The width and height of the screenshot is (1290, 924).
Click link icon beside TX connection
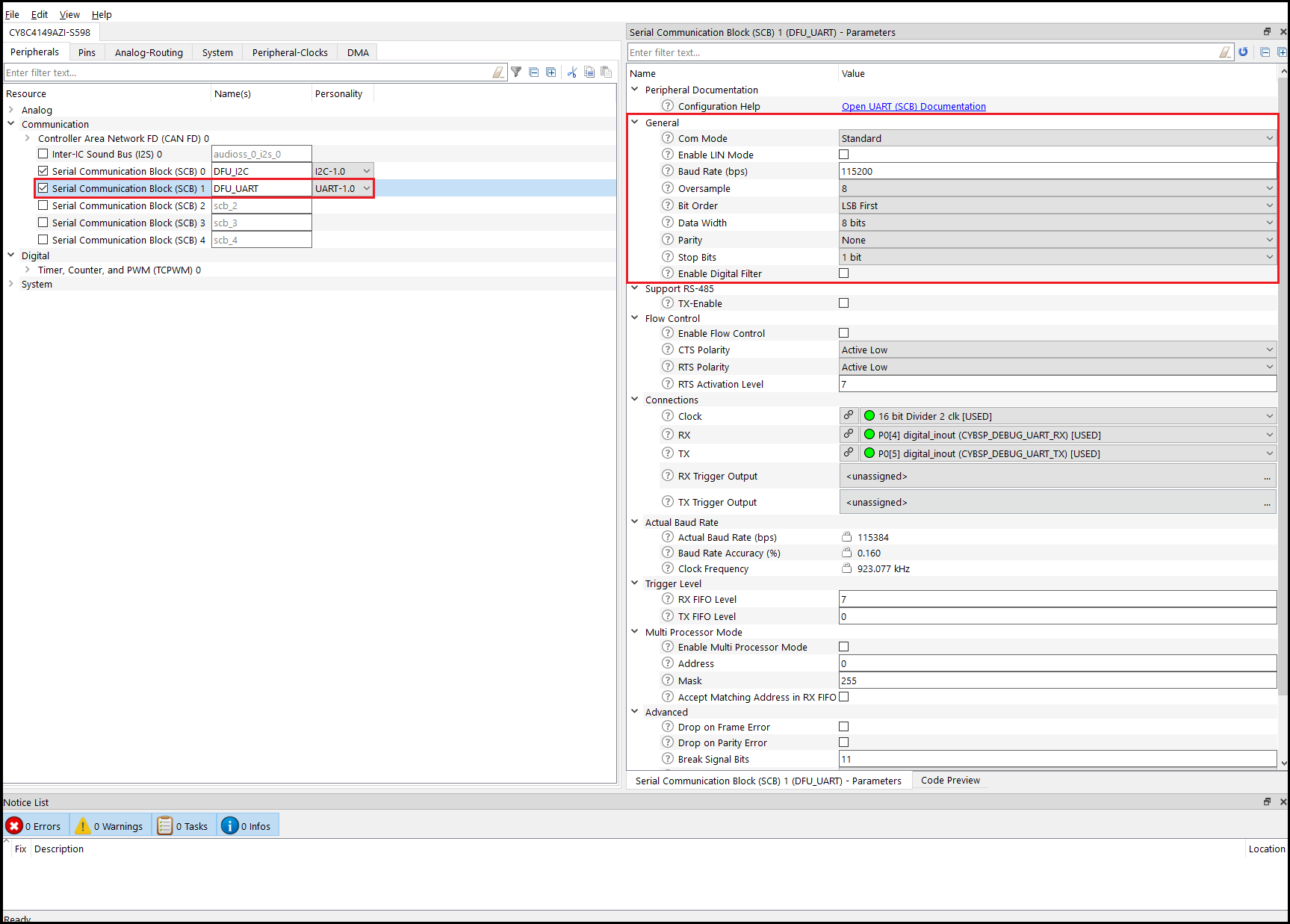click(849, 453)
